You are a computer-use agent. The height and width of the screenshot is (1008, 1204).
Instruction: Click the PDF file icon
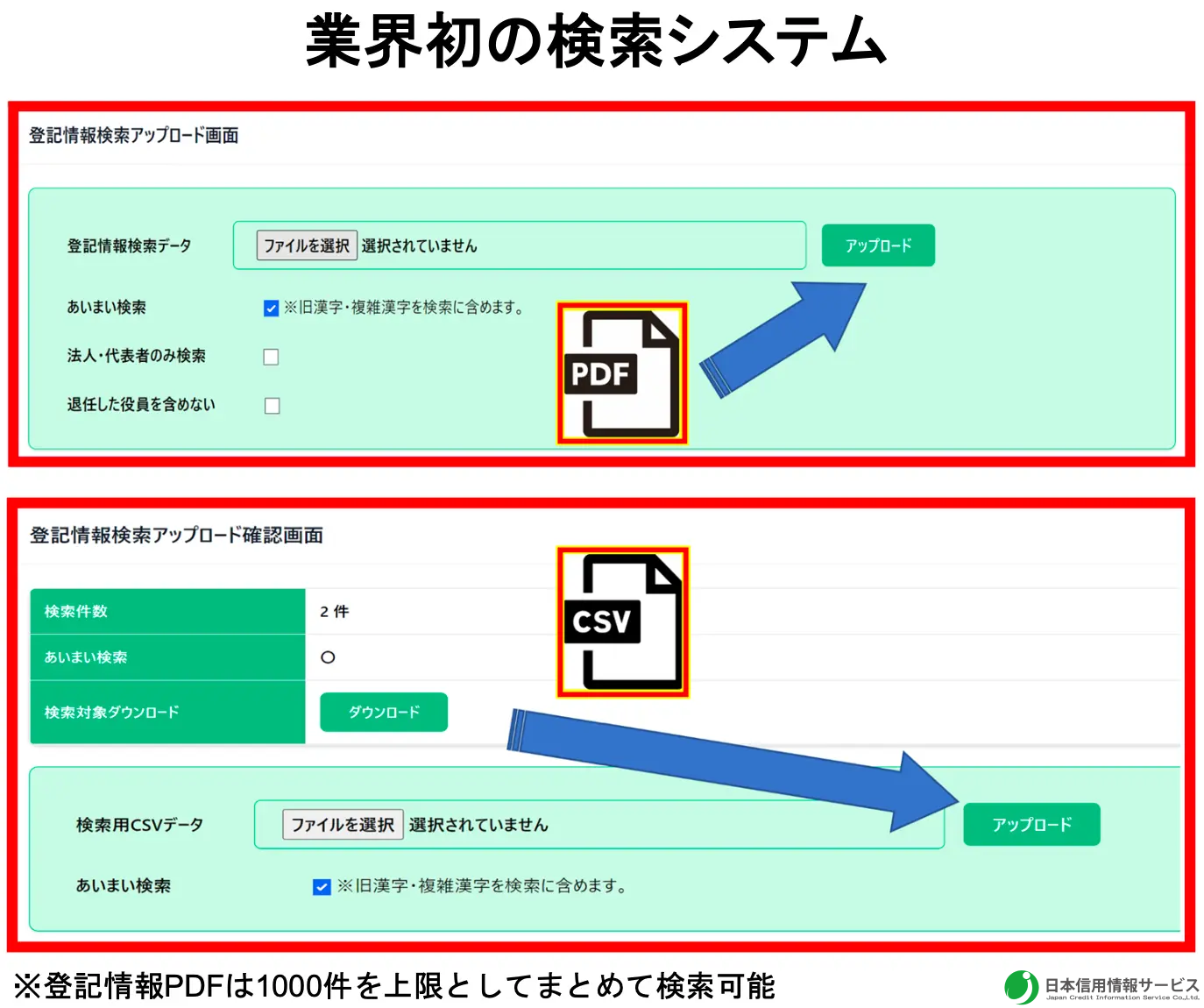(622, 373)
